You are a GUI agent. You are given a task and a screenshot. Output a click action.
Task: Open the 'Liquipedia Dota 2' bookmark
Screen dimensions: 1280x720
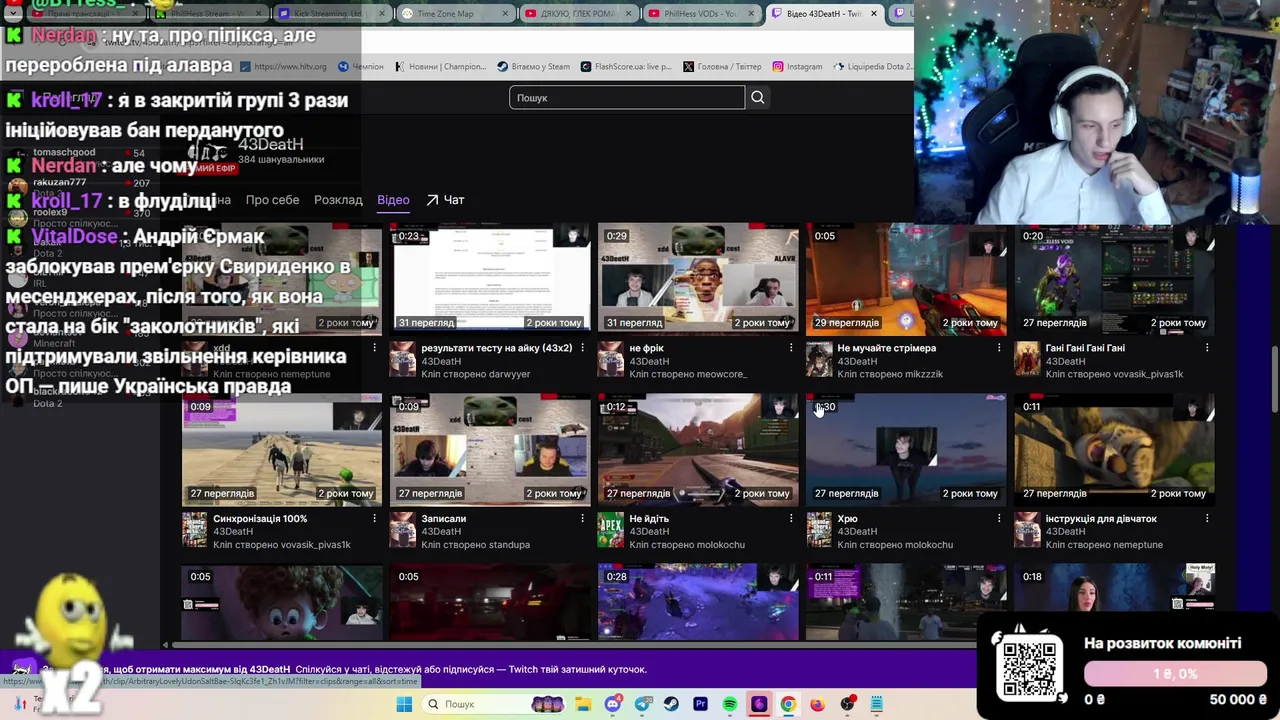(x=872, y=67)
